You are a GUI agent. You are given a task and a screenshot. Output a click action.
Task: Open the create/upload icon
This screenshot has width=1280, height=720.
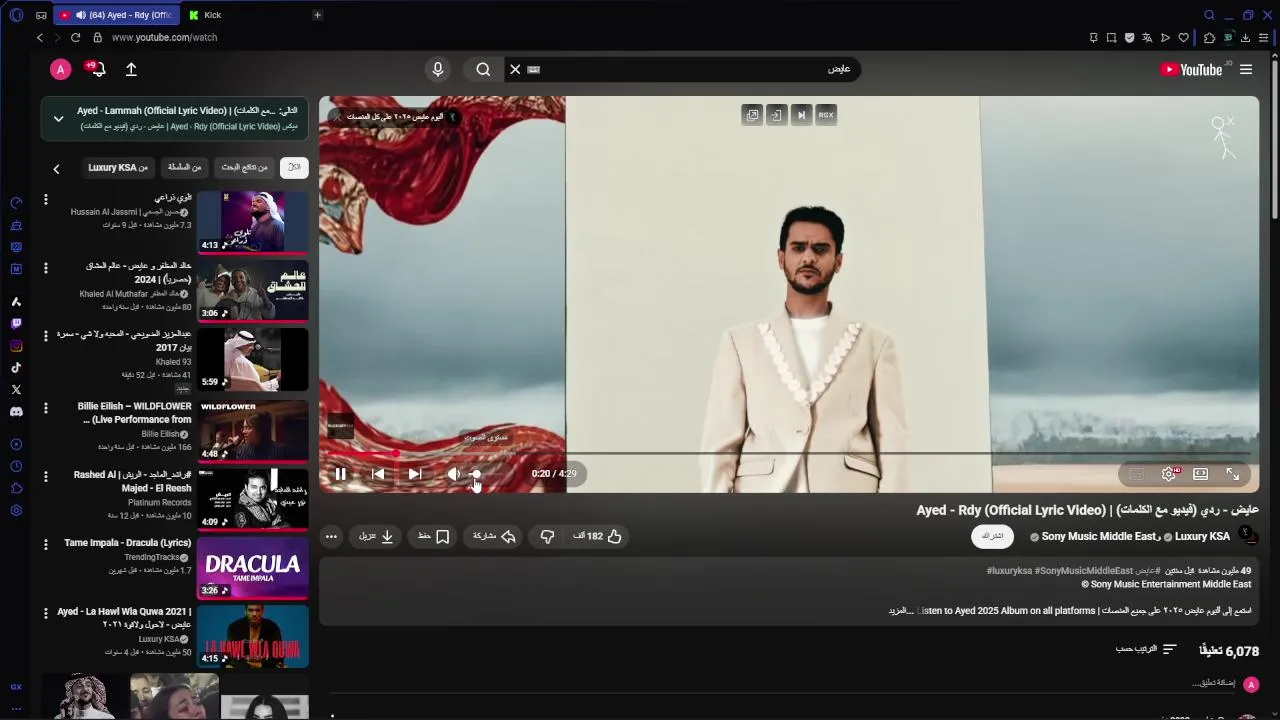coord(131,69)
